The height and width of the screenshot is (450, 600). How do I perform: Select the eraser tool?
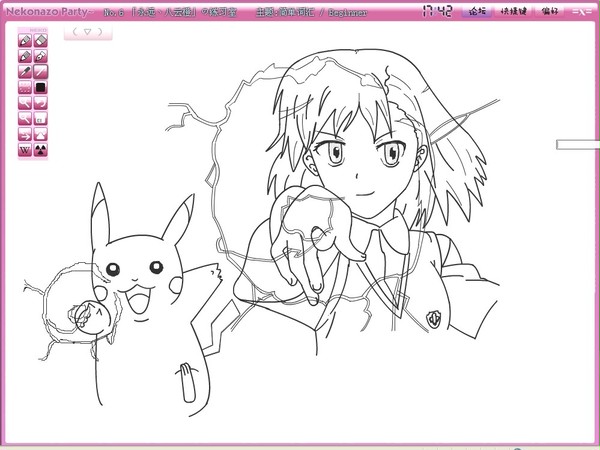41,40
